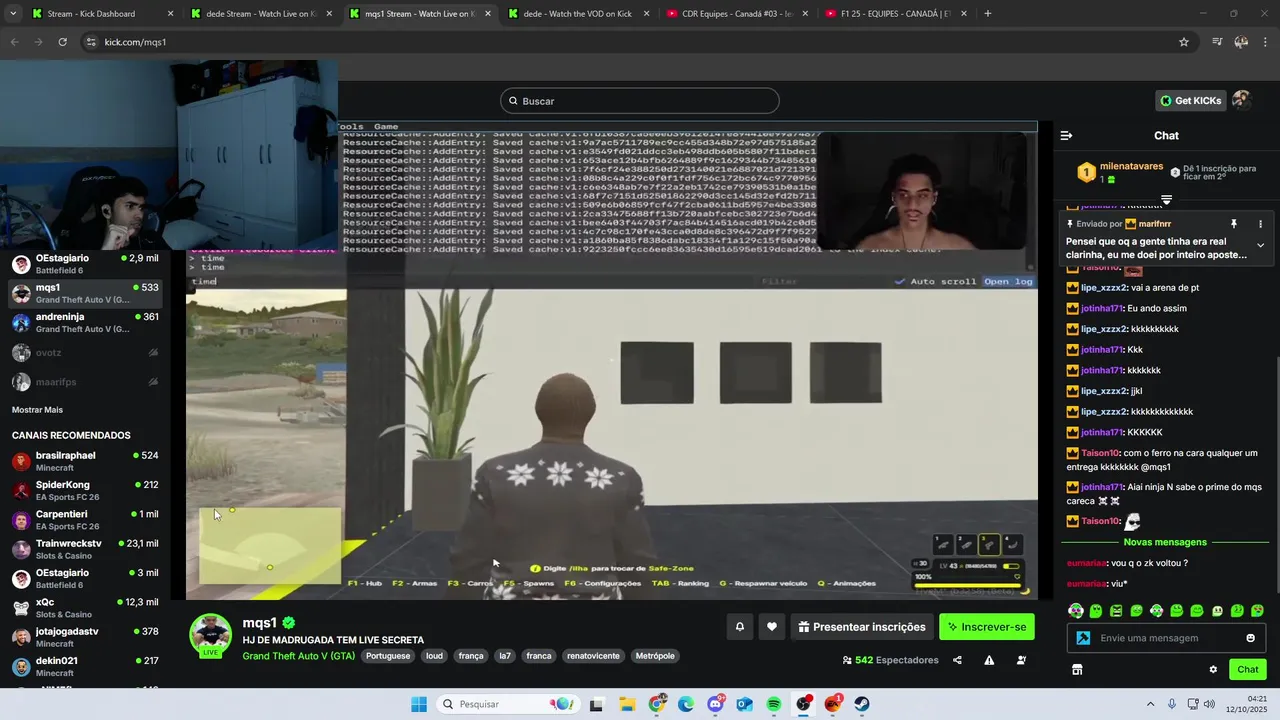Click the 542 Espectadores viewer count
Image resolution: width=1280 pixels, height=720 pixels.
(x=890, y=660)
